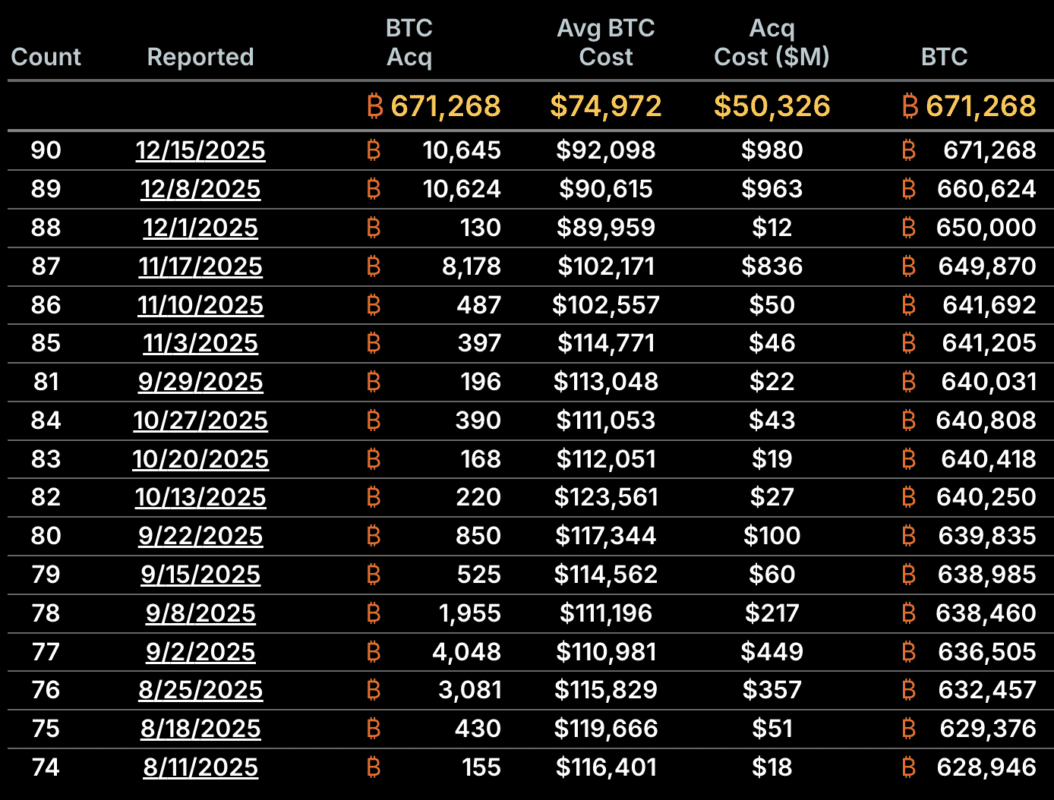1054x800 pixels.
Task: Click the Bitcoin icon beside 628,946 holdings
Action: point(910,768)
